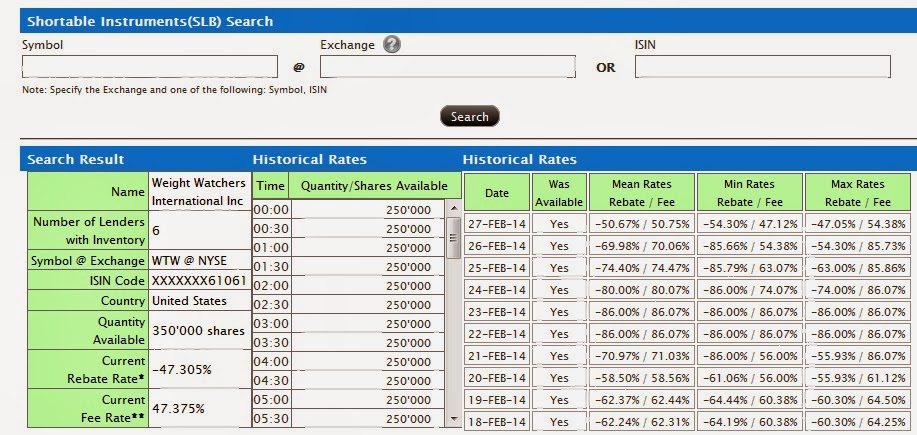Click the 26-FEB-14 date cell
This screenshot has height=435, width=917.
497,246
